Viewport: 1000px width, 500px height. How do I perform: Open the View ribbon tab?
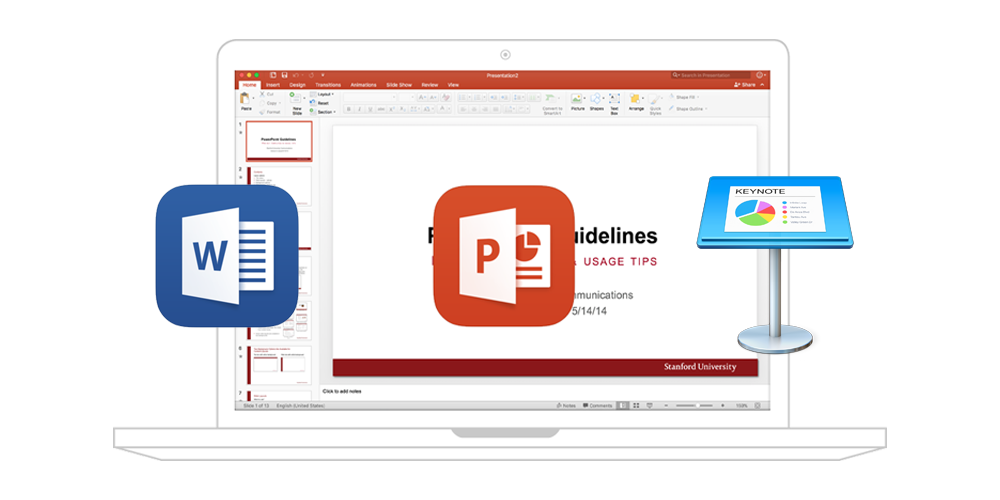point(453,85)
